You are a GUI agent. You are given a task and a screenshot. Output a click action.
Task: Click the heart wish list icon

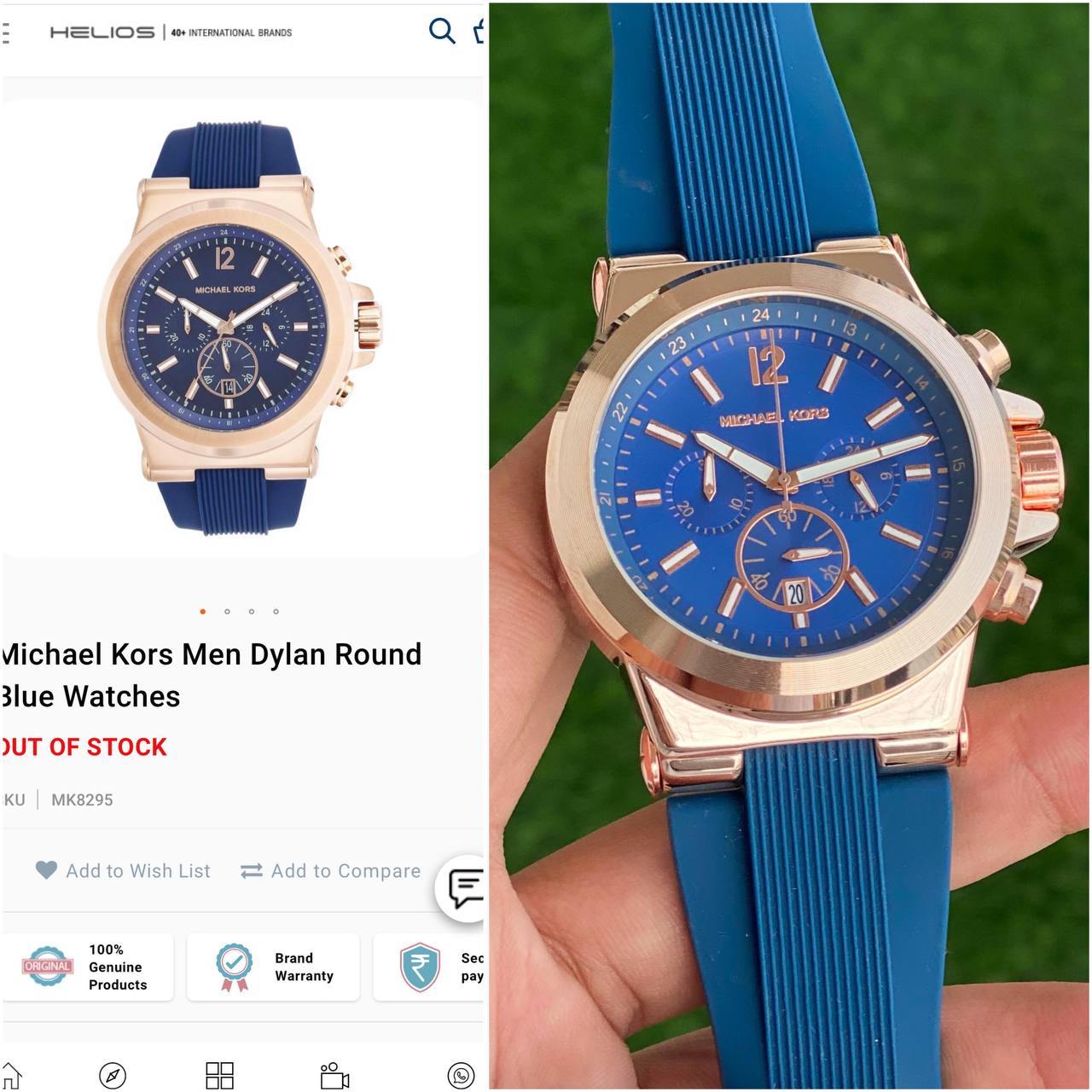tap(46, 870)
